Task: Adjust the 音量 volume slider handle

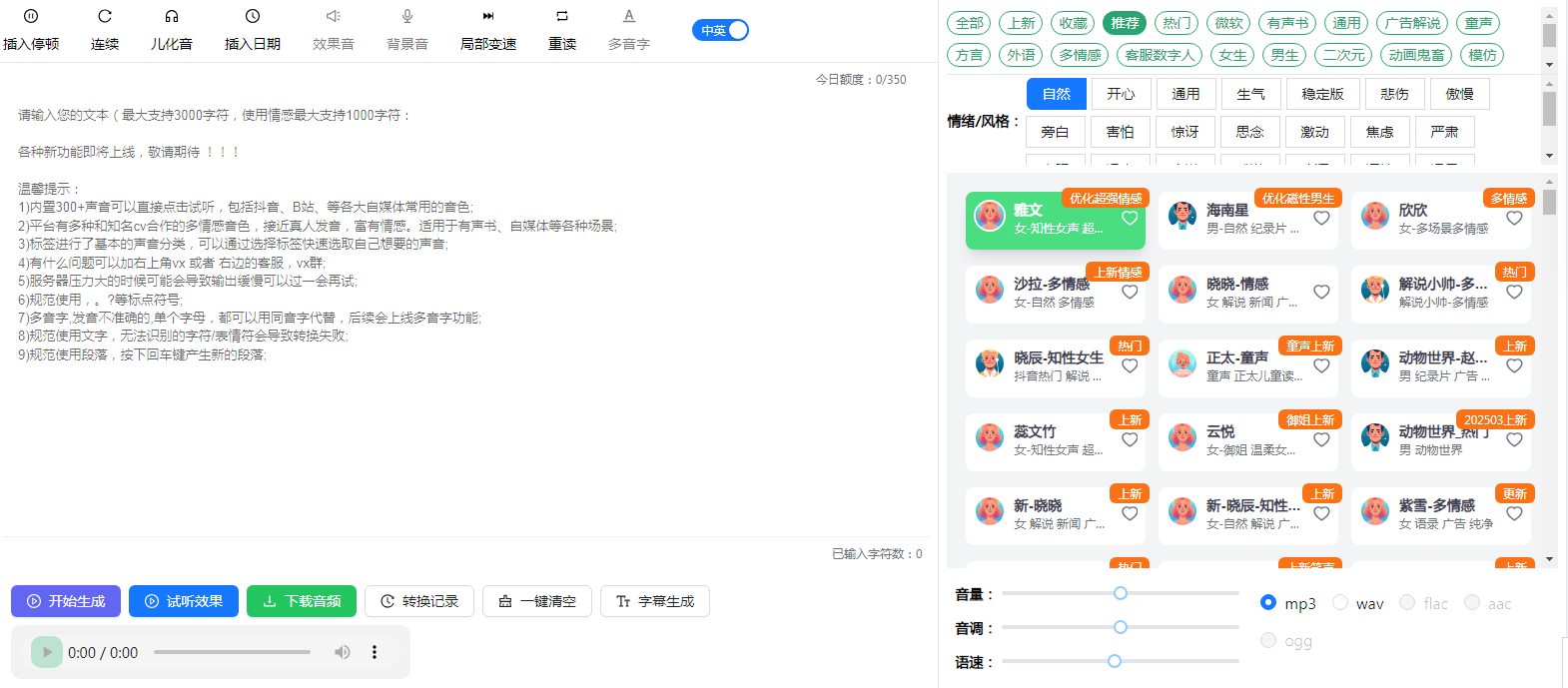Action: click(1121, 593)
